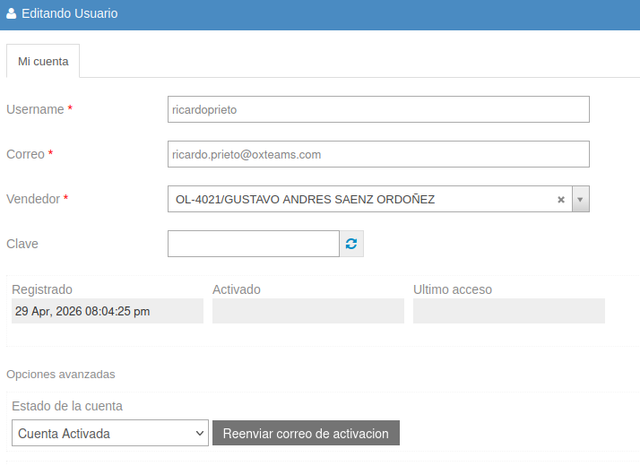Click the Clave label
640x465 pixels.
click(22, 244)
